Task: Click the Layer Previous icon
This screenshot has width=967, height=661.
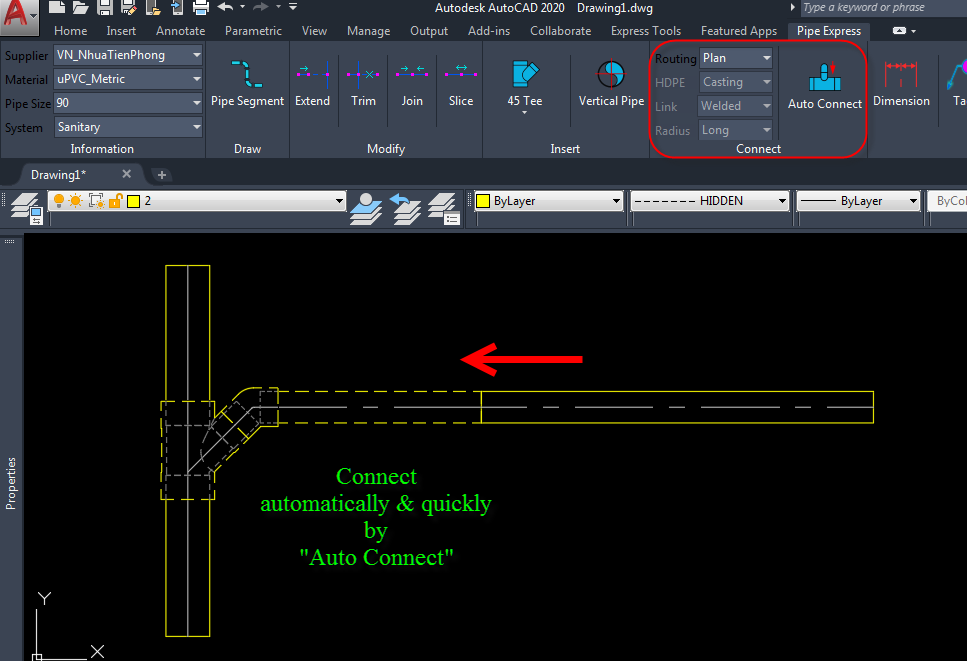Action: pyautogui.click(x=405, y=208)
